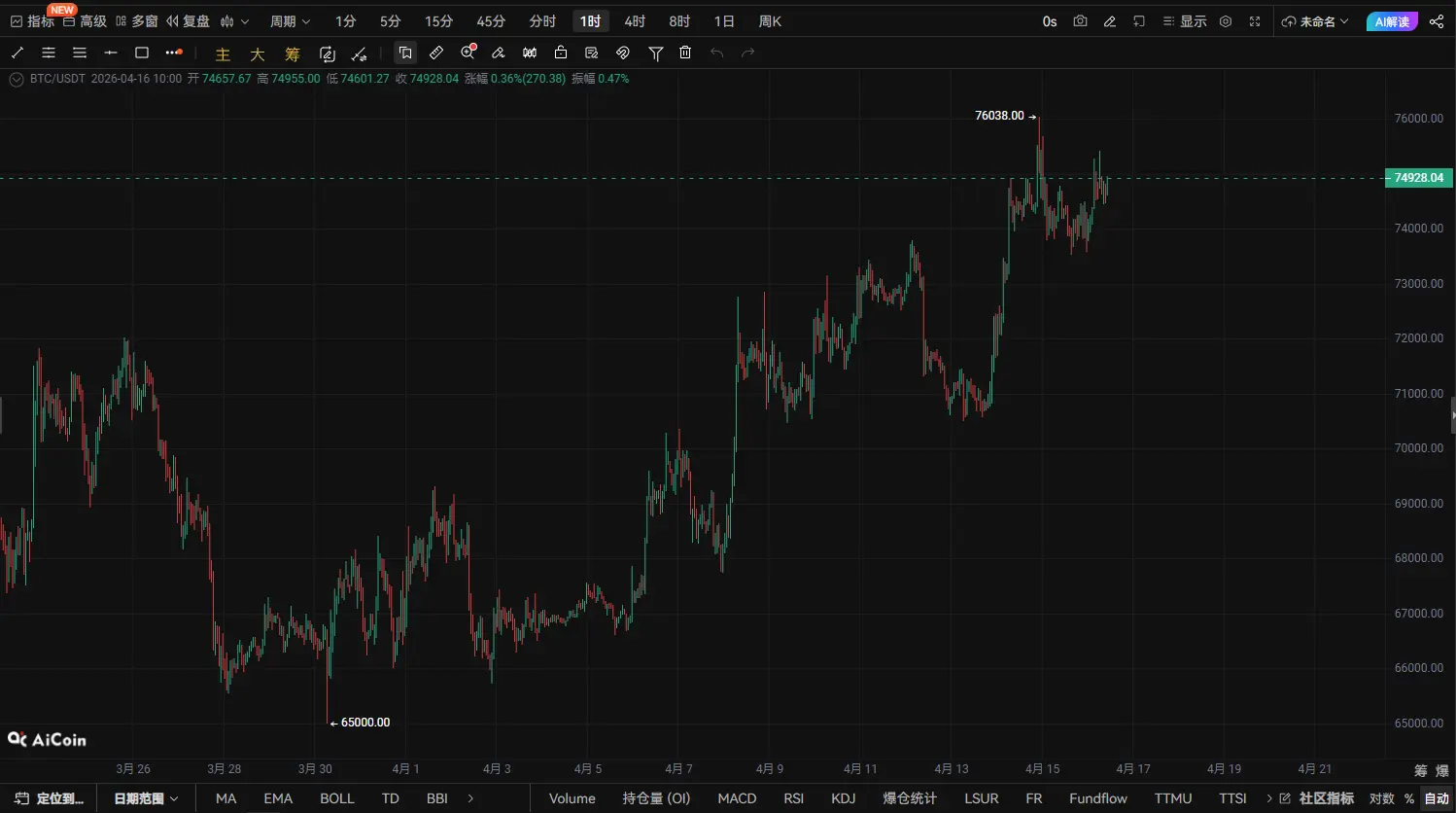Image resolution: width=1456 pixels, height=813 pixels.
Task: Open the 多窗 multi-window layout
Action: (136, 21)
